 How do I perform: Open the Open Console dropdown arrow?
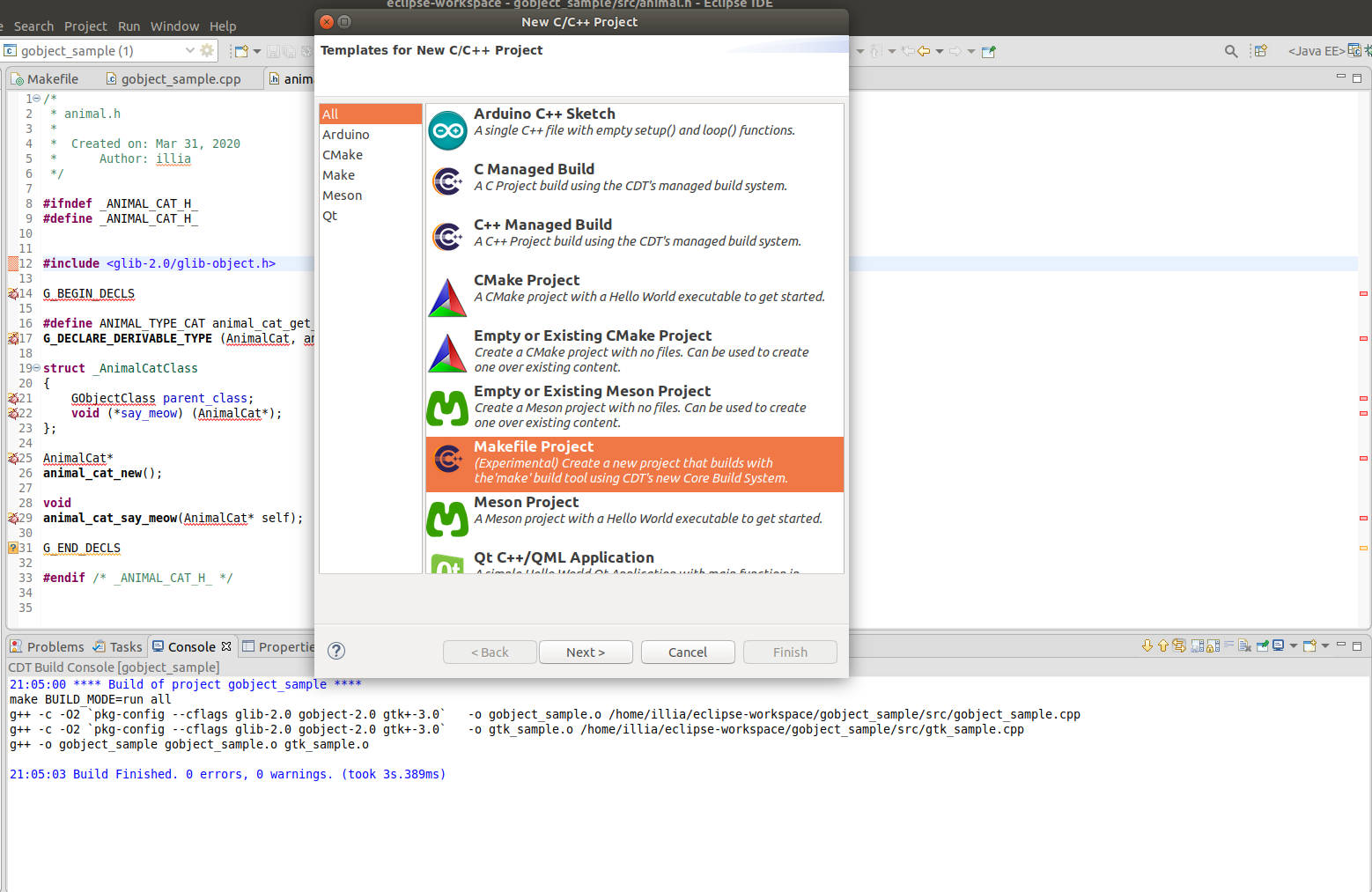click(1325, 645)
